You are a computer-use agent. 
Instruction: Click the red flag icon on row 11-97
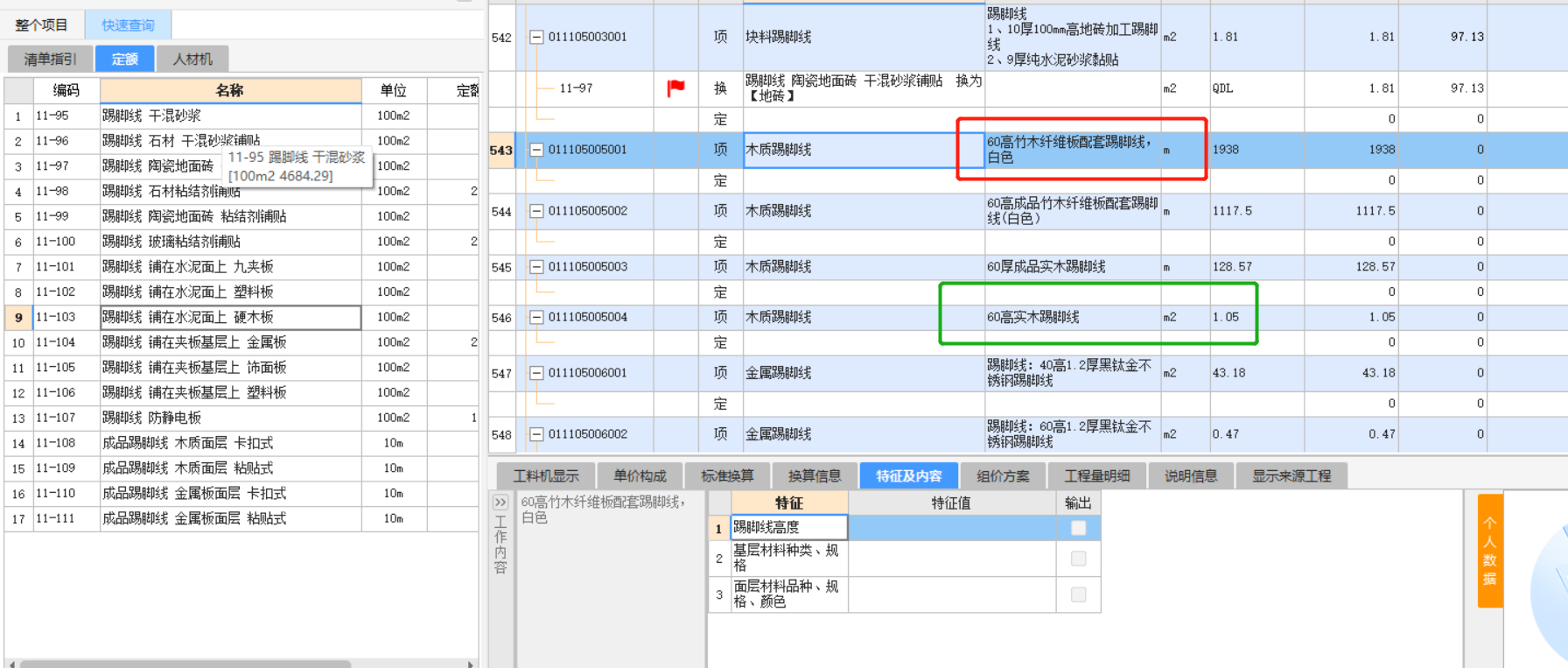(675, 88)
